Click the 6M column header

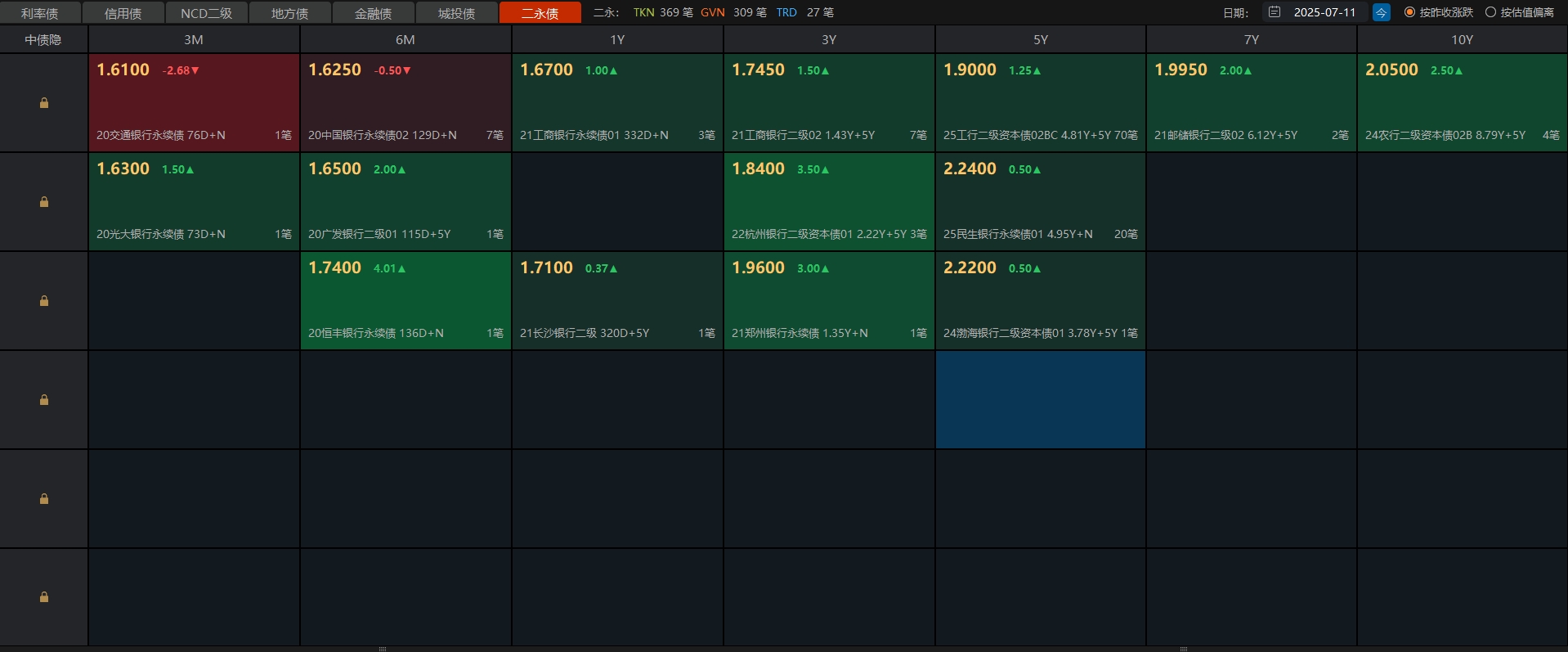(x=405, y=39)
